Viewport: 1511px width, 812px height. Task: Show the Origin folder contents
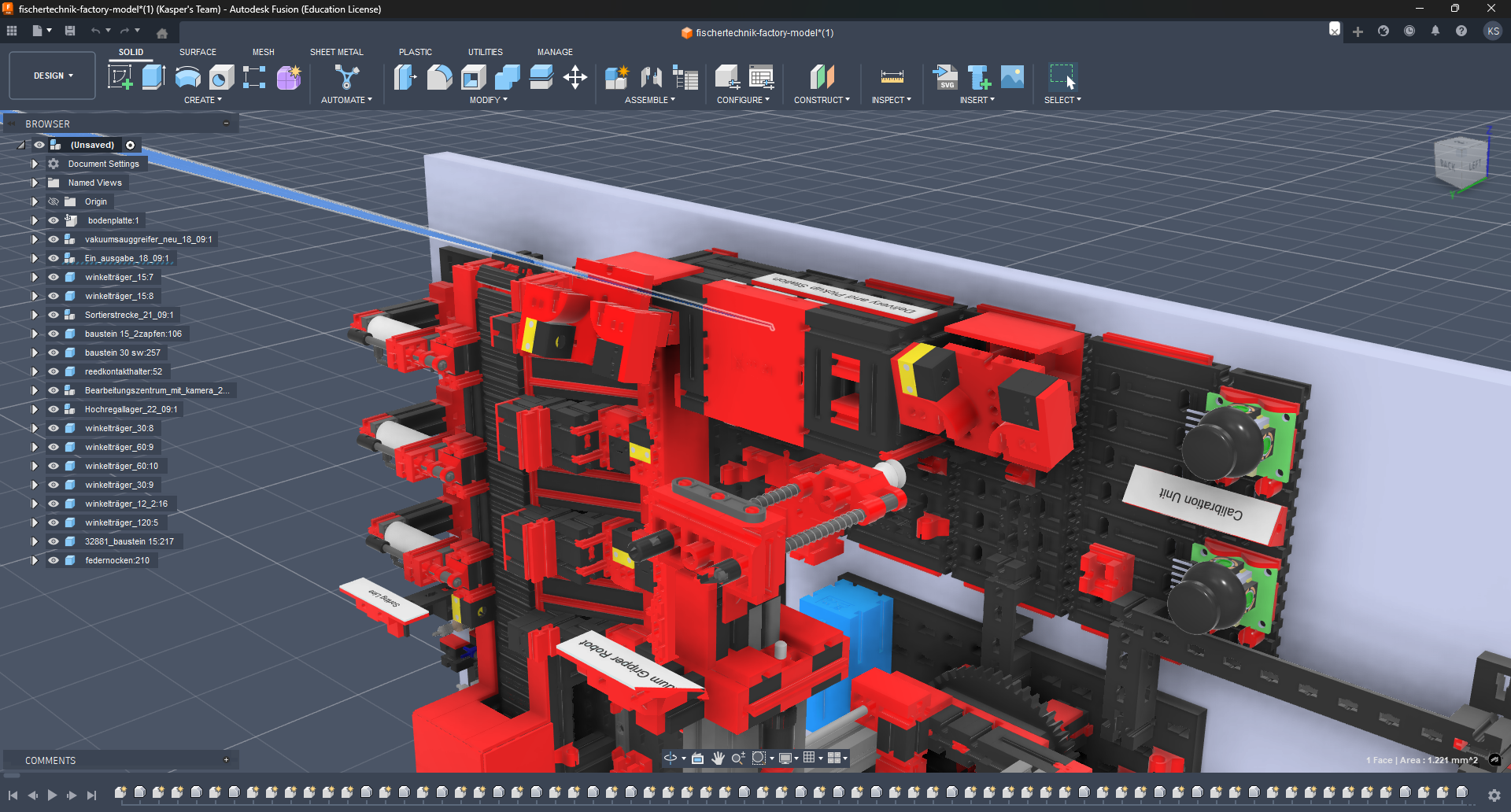34,201
